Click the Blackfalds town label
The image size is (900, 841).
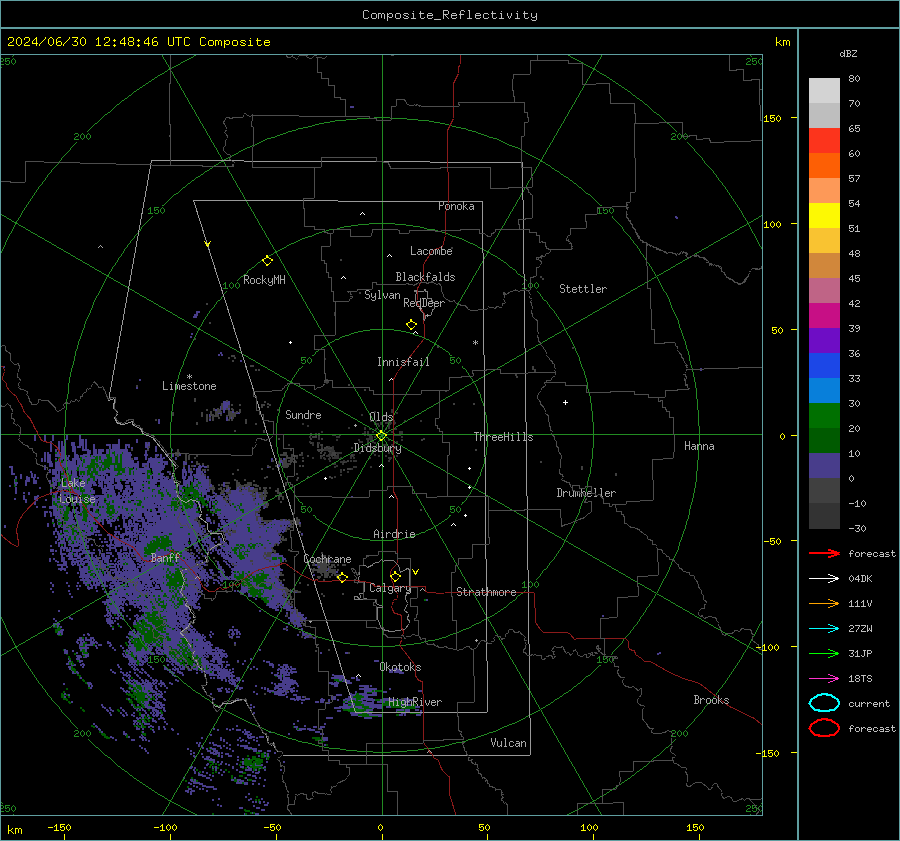point(425,277)
